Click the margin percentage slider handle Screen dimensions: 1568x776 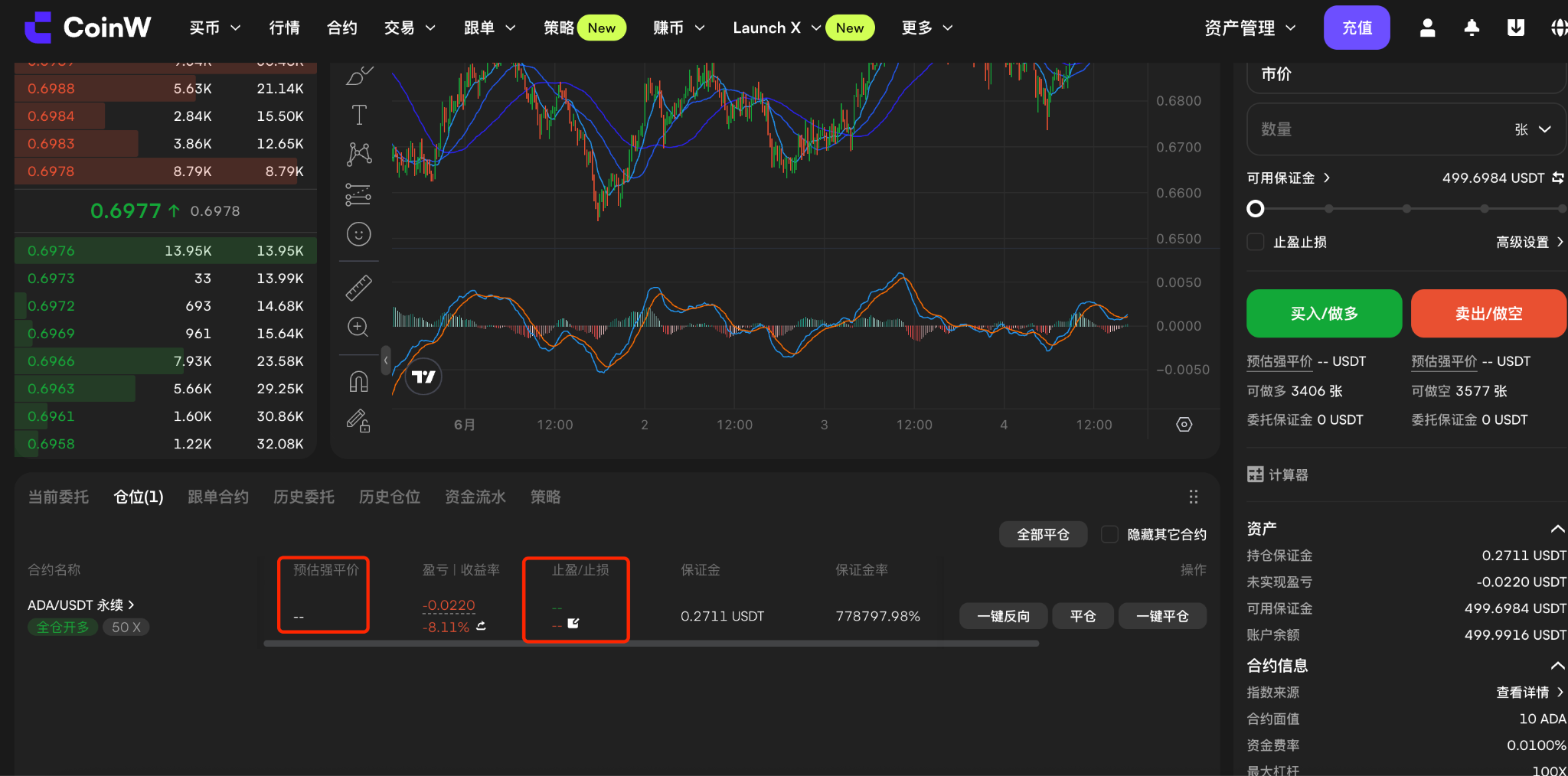(1256, 208)
